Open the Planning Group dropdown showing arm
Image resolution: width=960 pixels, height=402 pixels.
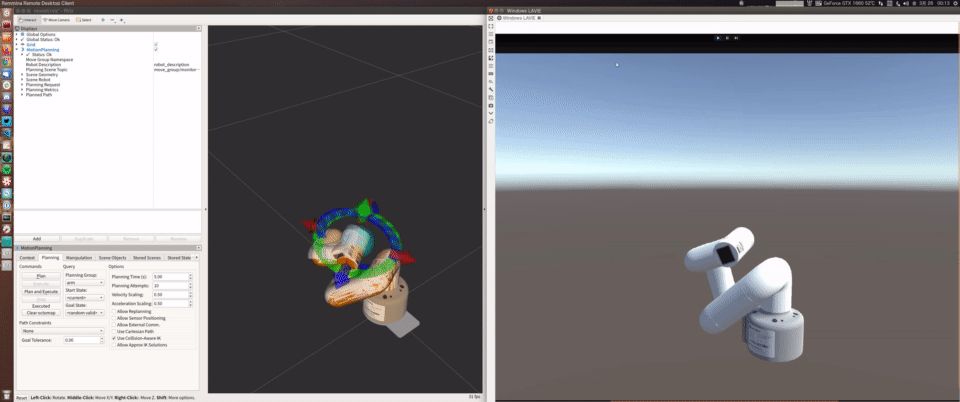(x=84, y=283)
